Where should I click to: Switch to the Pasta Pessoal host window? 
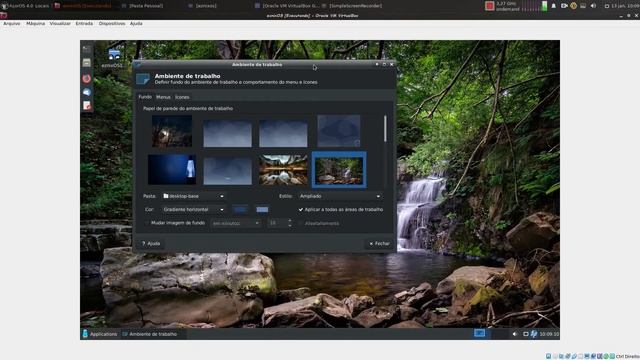pyautogui.click(x=143, y=6)
